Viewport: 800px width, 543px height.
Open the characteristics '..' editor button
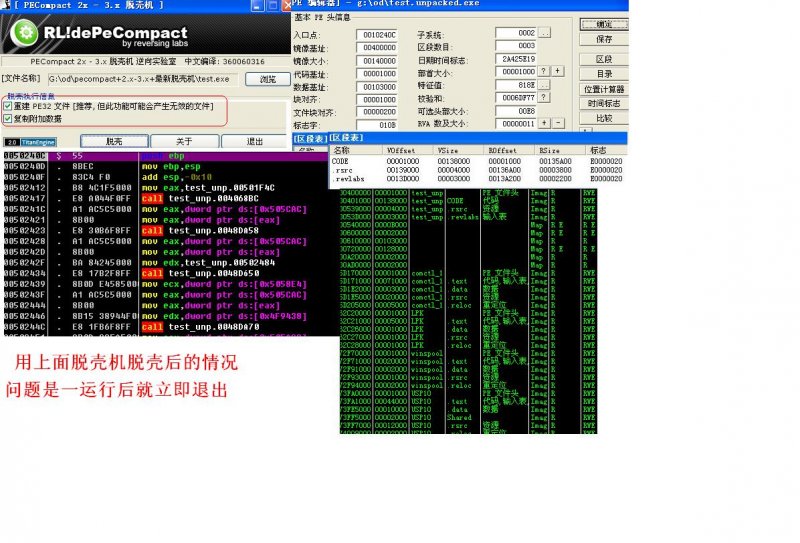point(543,85)
